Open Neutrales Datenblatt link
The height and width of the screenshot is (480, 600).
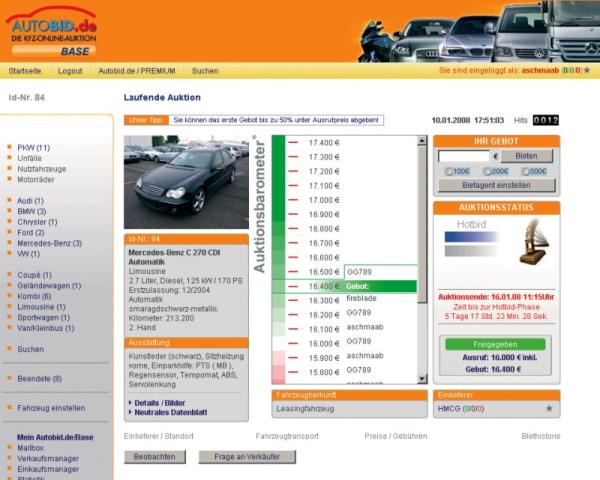pyautogui.click(x=171, y=412)
